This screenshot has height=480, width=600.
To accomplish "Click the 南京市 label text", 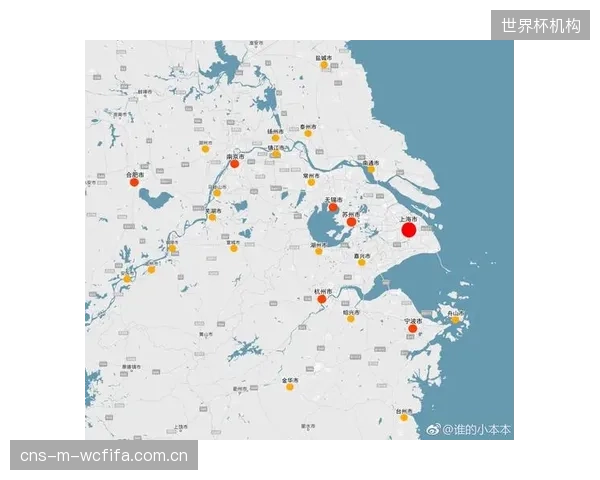I will coord(235,157).
